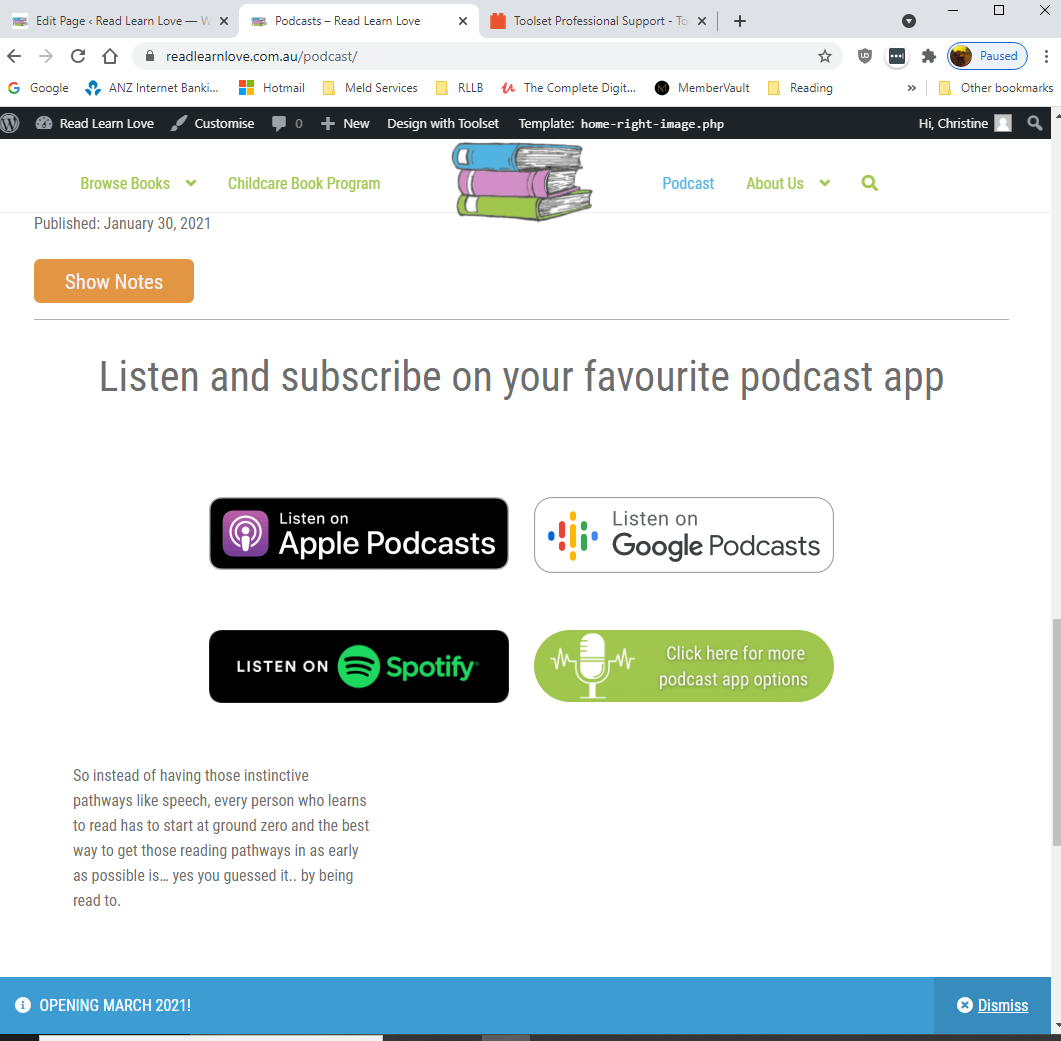
Task: Open the admin bar search magnifier
Action: coord(1035,123)
